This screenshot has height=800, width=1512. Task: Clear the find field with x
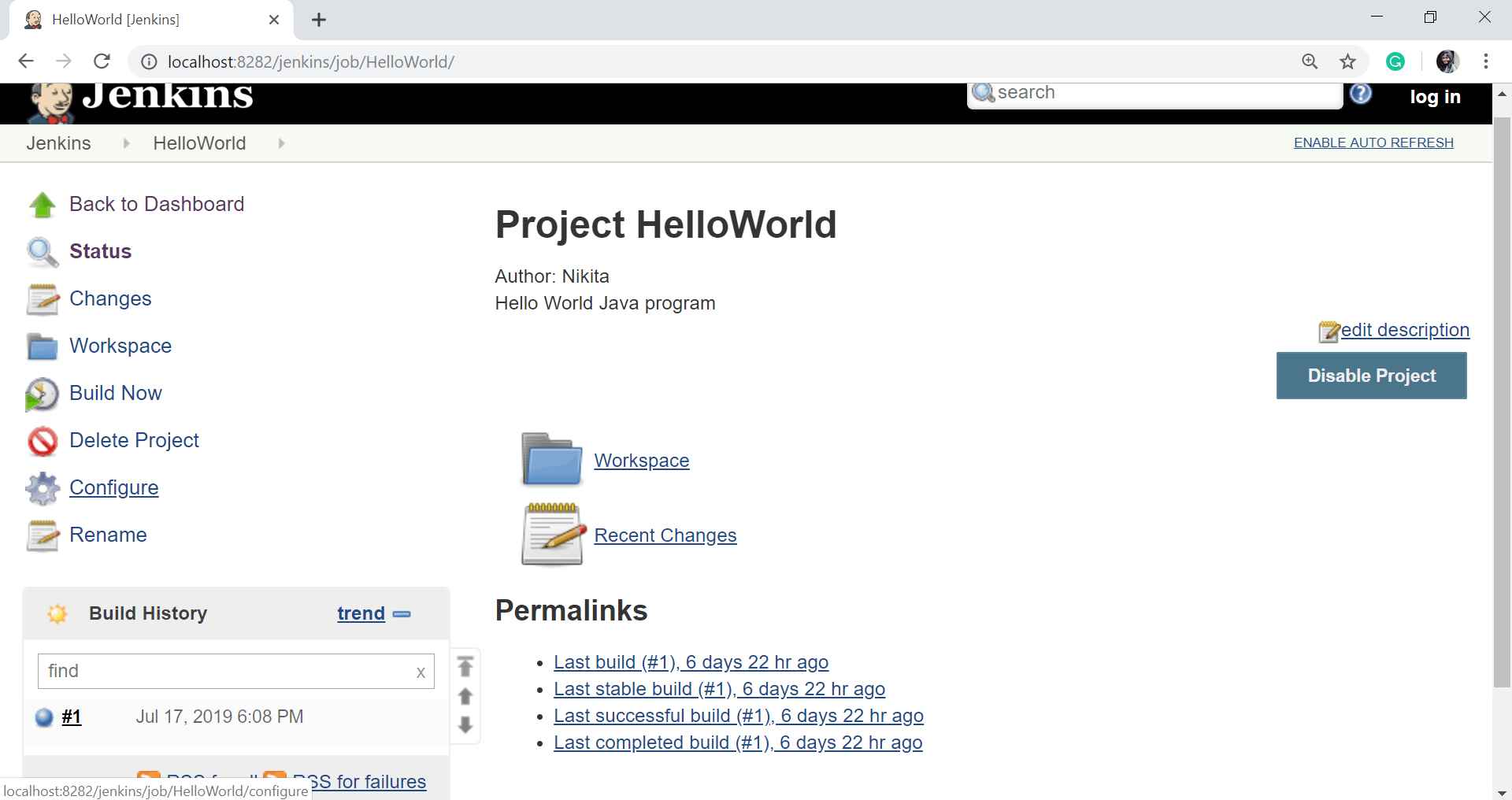point(421,672)
